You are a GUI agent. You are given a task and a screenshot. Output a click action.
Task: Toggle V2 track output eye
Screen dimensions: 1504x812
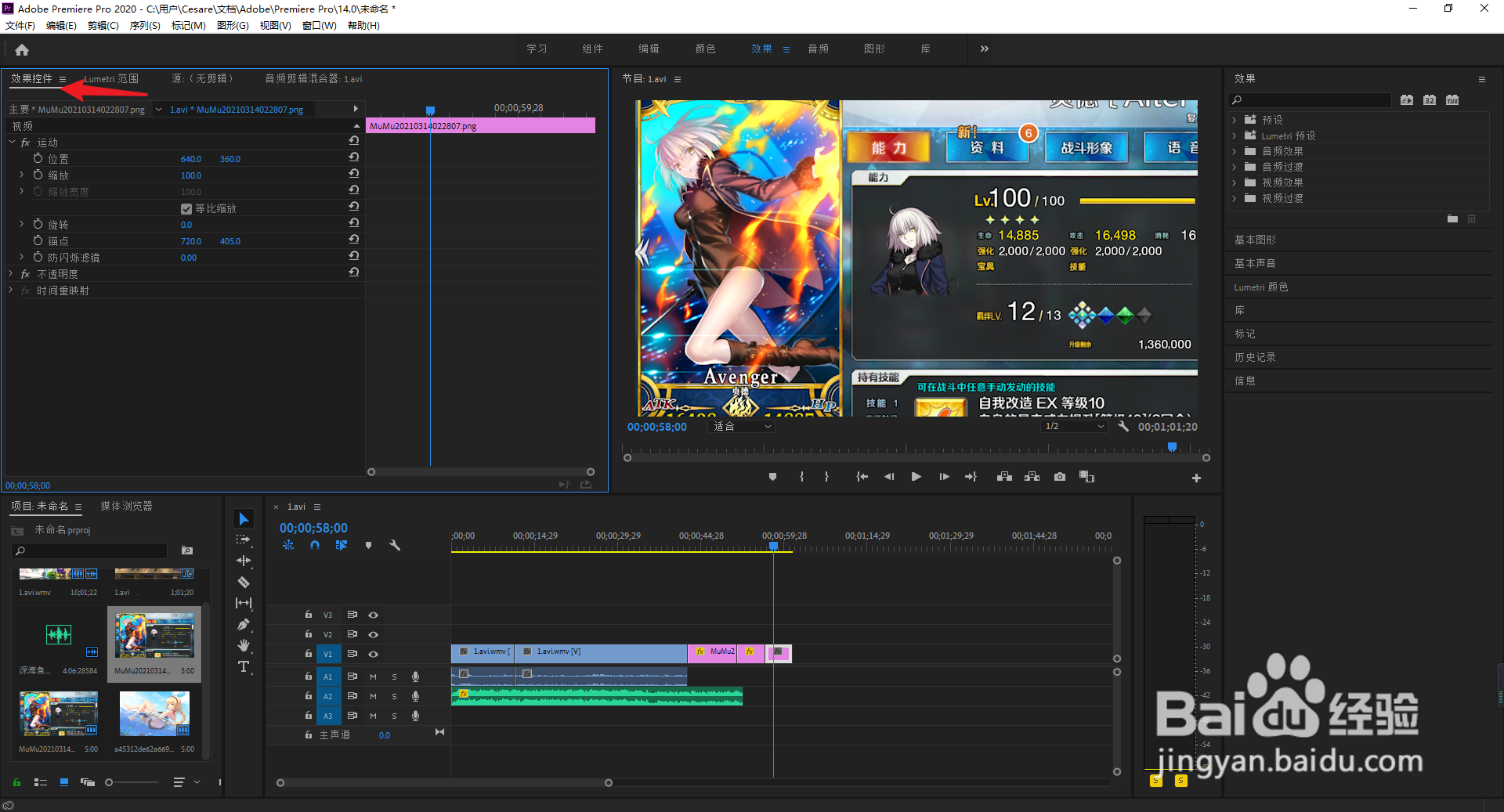click(374, 634)
